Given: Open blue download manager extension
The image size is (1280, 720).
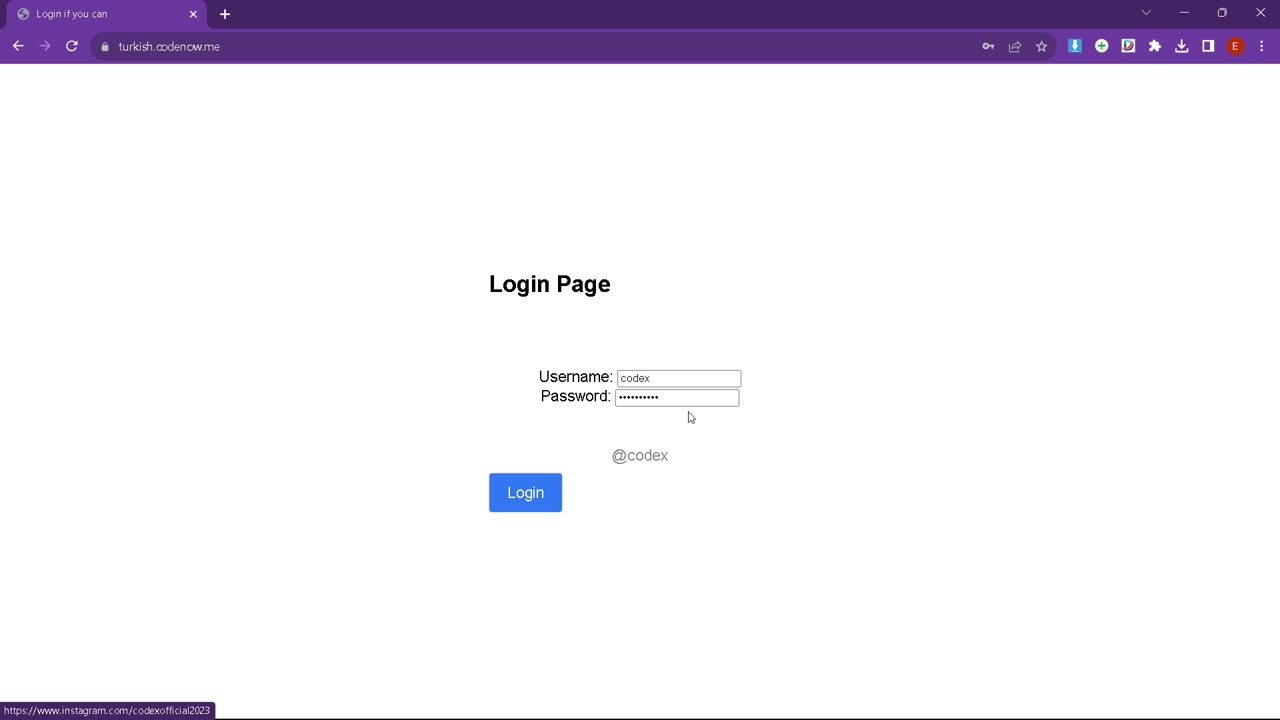Looking at the screenshot, I should coord(1075,46).
